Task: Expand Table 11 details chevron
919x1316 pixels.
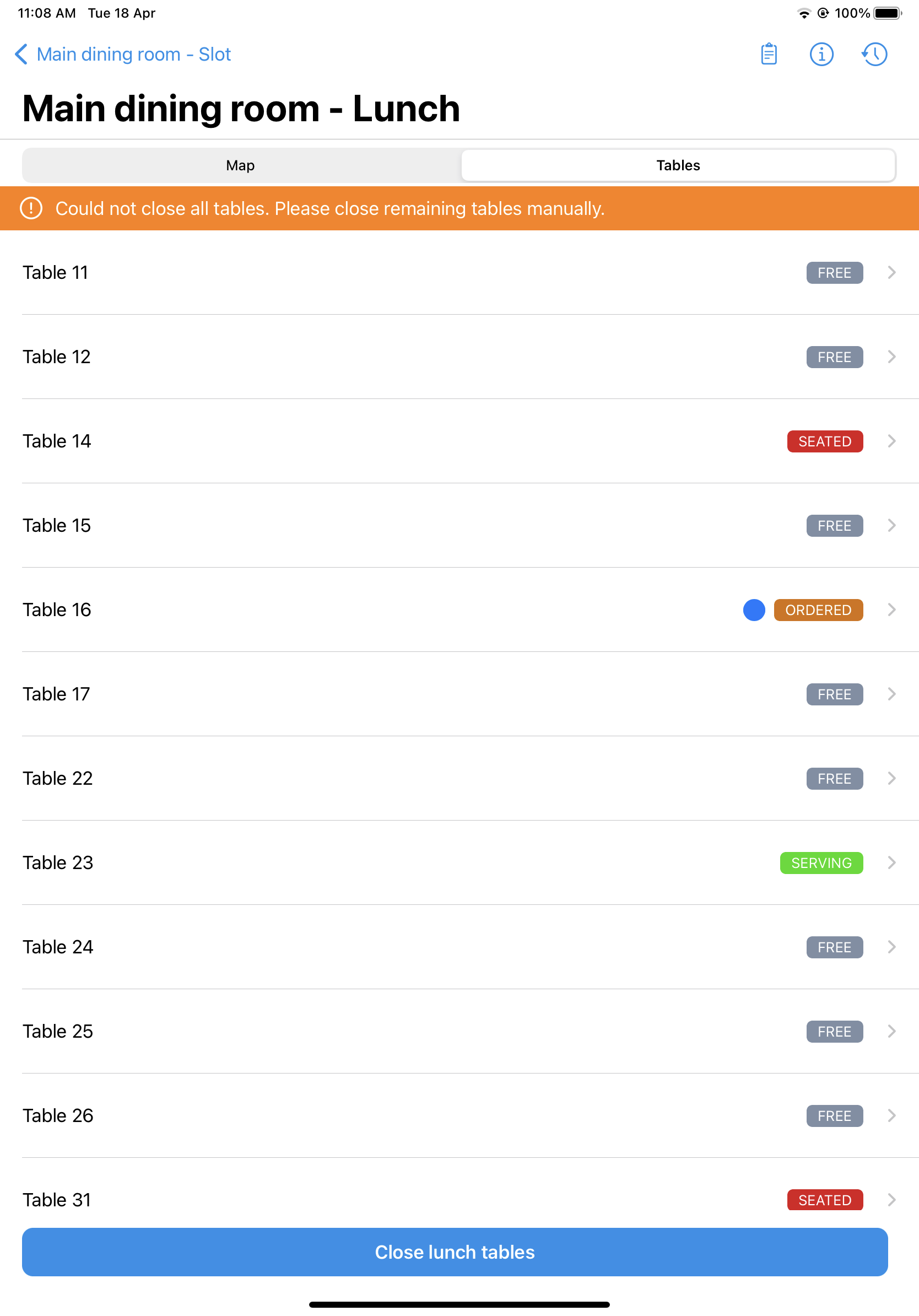Action: (891, 272)
